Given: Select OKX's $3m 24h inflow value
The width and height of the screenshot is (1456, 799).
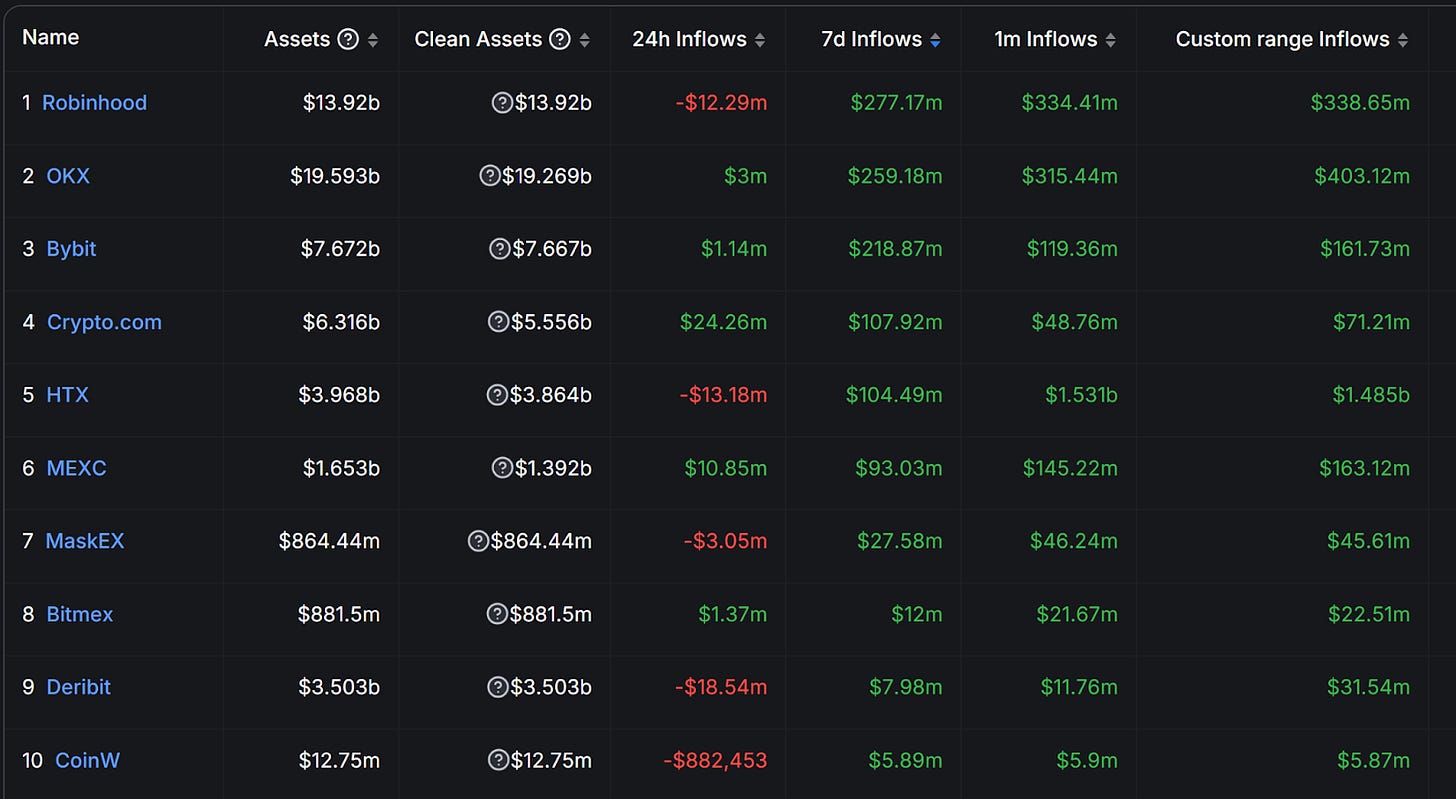Looking at the screenshot, I should pyautogui.click(x=746, y=175).
